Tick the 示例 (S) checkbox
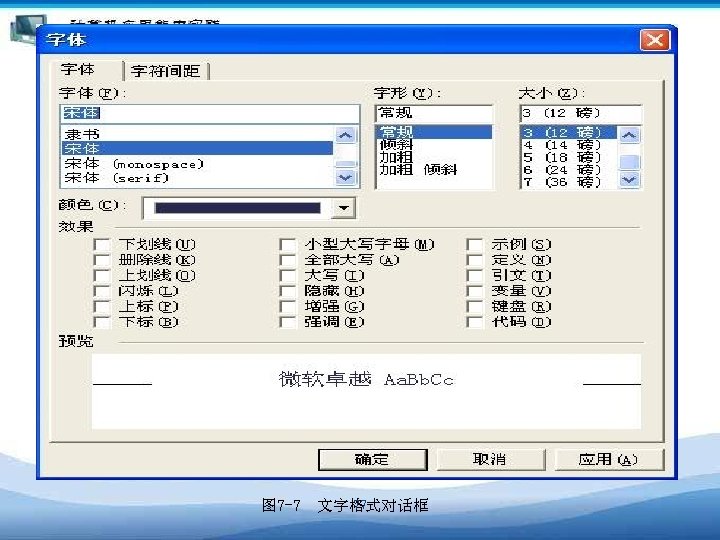720x540 pixels. coord(475,245)
